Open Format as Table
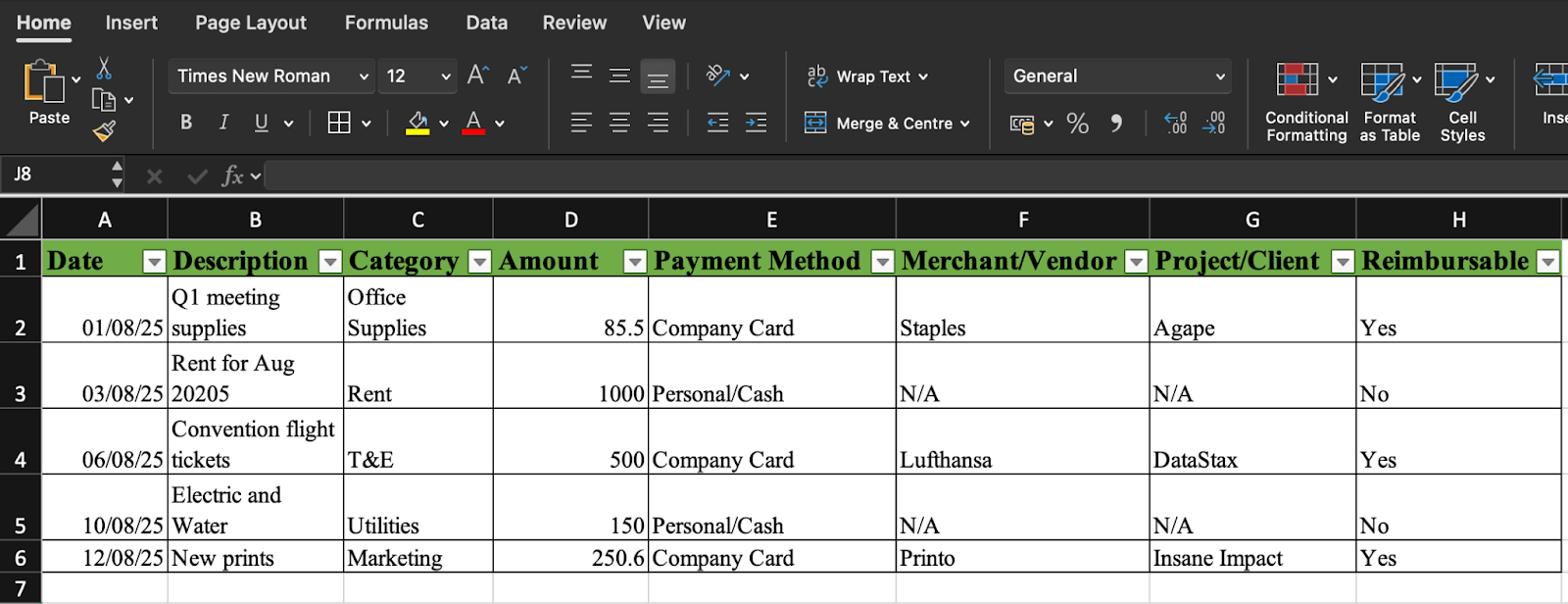This screenshot has height=604, width=1568. pyautogui.click(x=1390, y=103)
